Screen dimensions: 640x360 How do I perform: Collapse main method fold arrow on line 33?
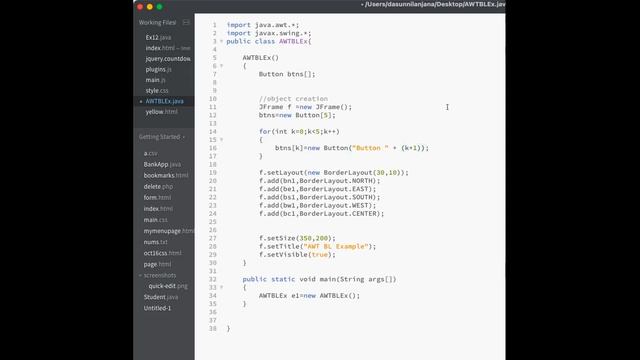222,287
